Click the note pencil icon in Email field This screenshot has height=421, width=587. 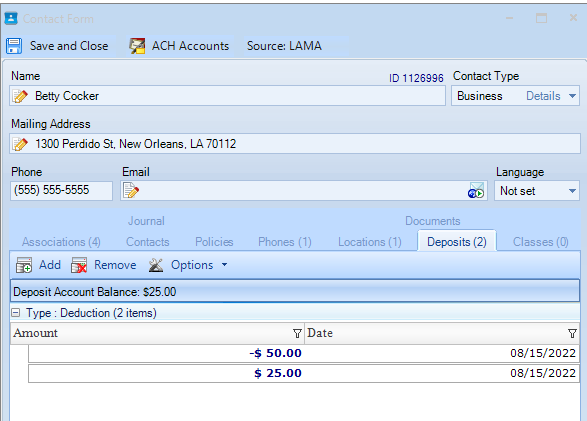131,190
